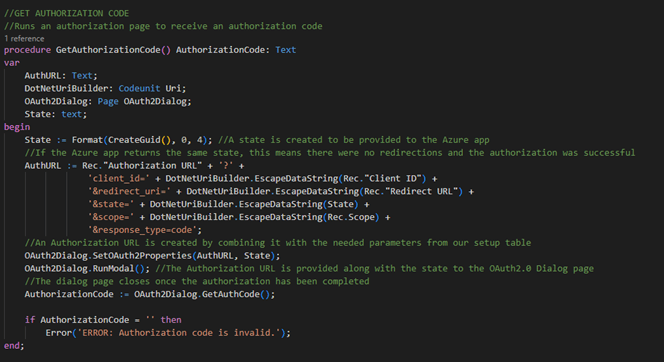Click the Error function call
The height and width of the screenshot is (363, 664).
pos(58,333)
